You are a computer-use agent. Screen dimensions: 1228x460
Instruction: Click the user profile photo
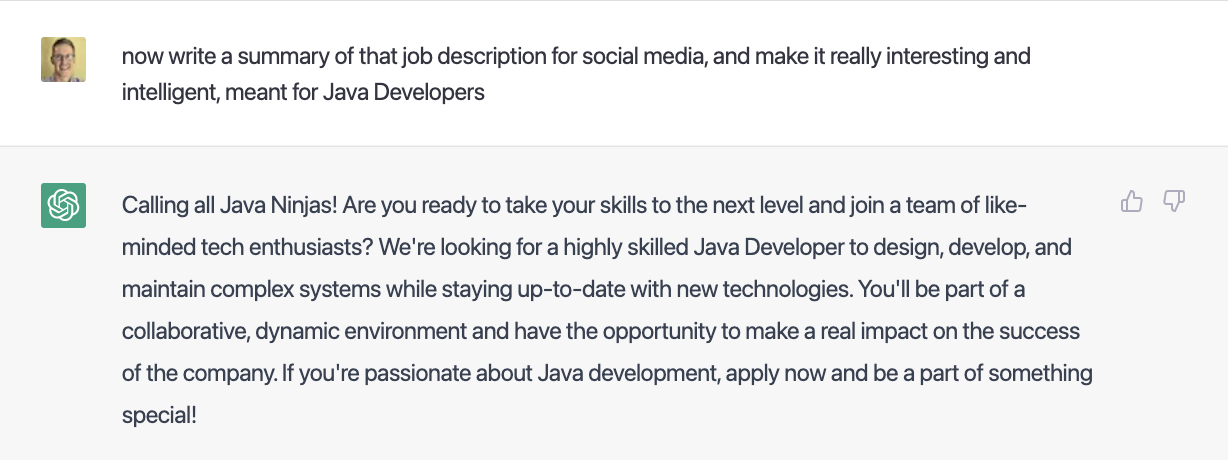[x=63, y=59]
